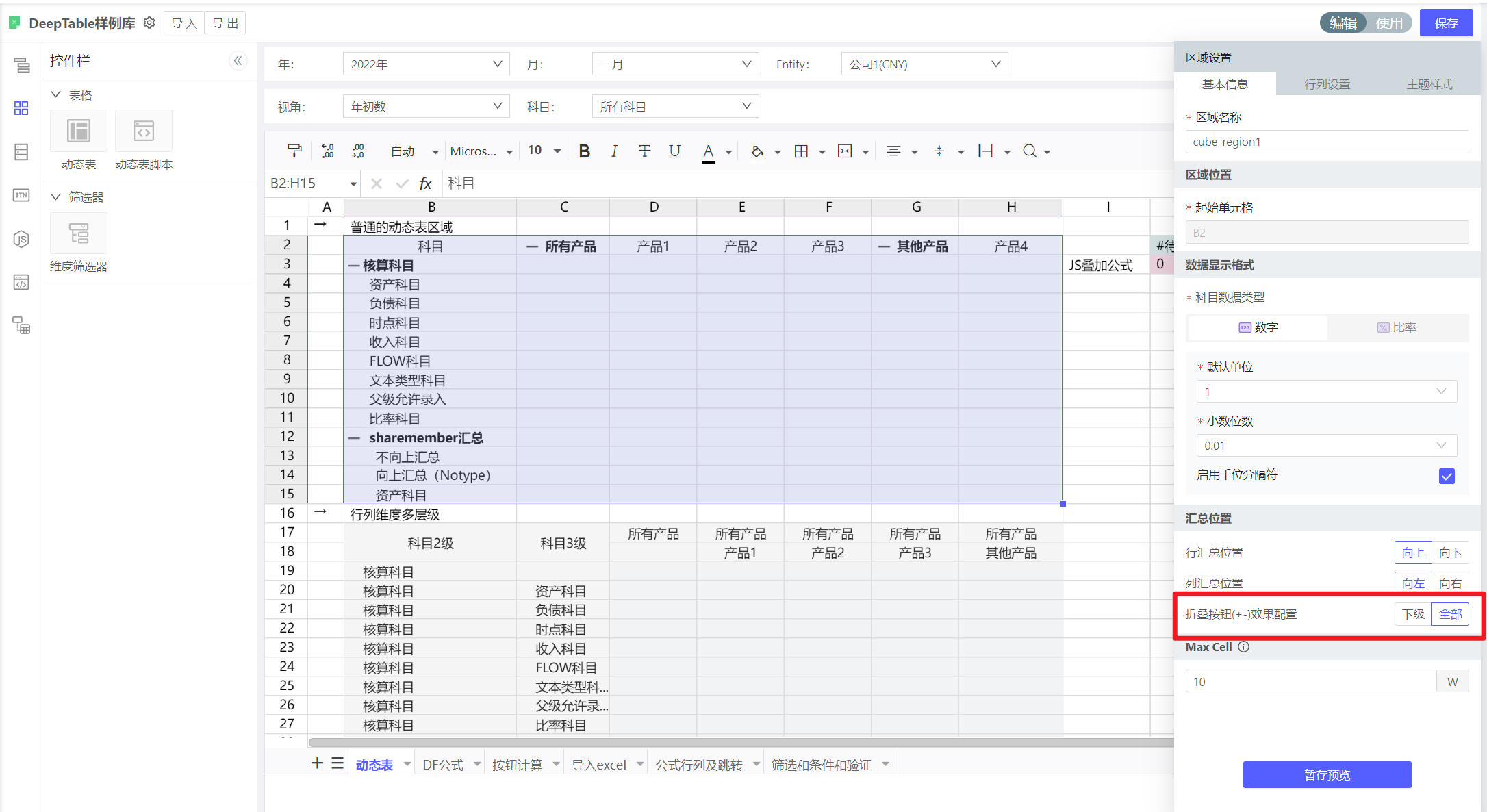Click the increase decimal places icon
The image size is (1487, 812).
pos(358,151)
